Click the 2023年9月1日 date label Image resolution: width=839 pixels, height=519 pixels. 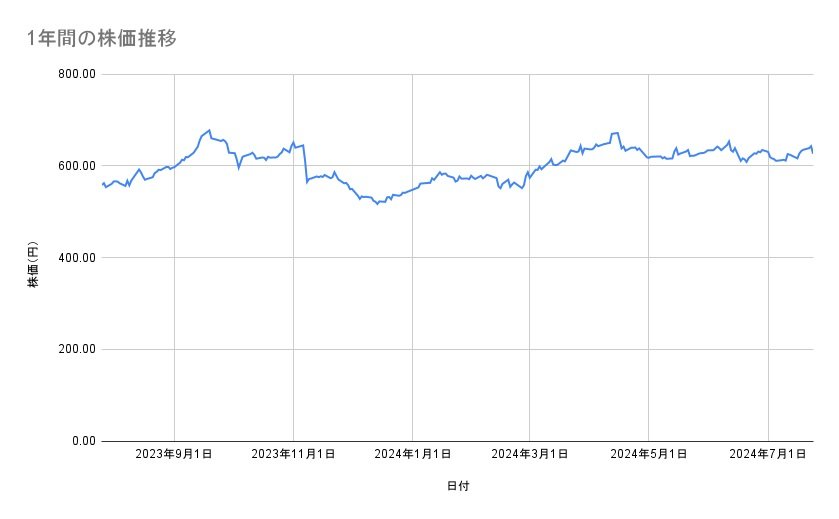[x=175, y=455]
